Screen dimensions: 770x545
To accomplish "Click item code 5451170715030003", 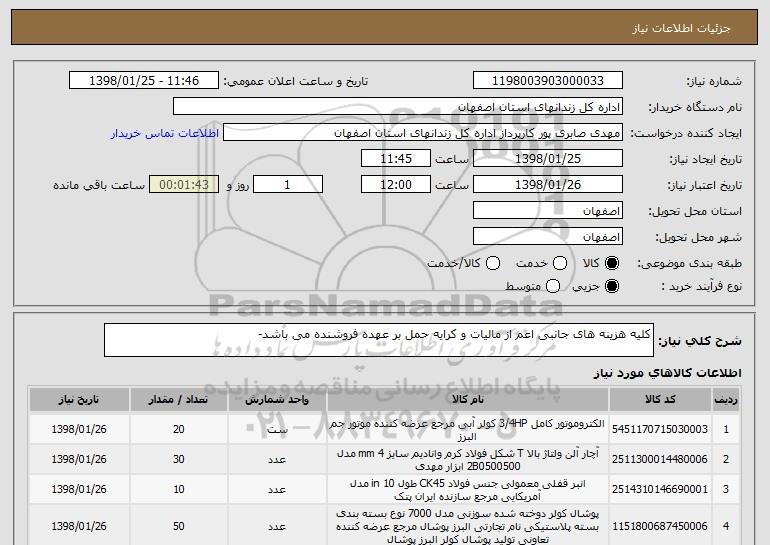I will tap(660, 429).
